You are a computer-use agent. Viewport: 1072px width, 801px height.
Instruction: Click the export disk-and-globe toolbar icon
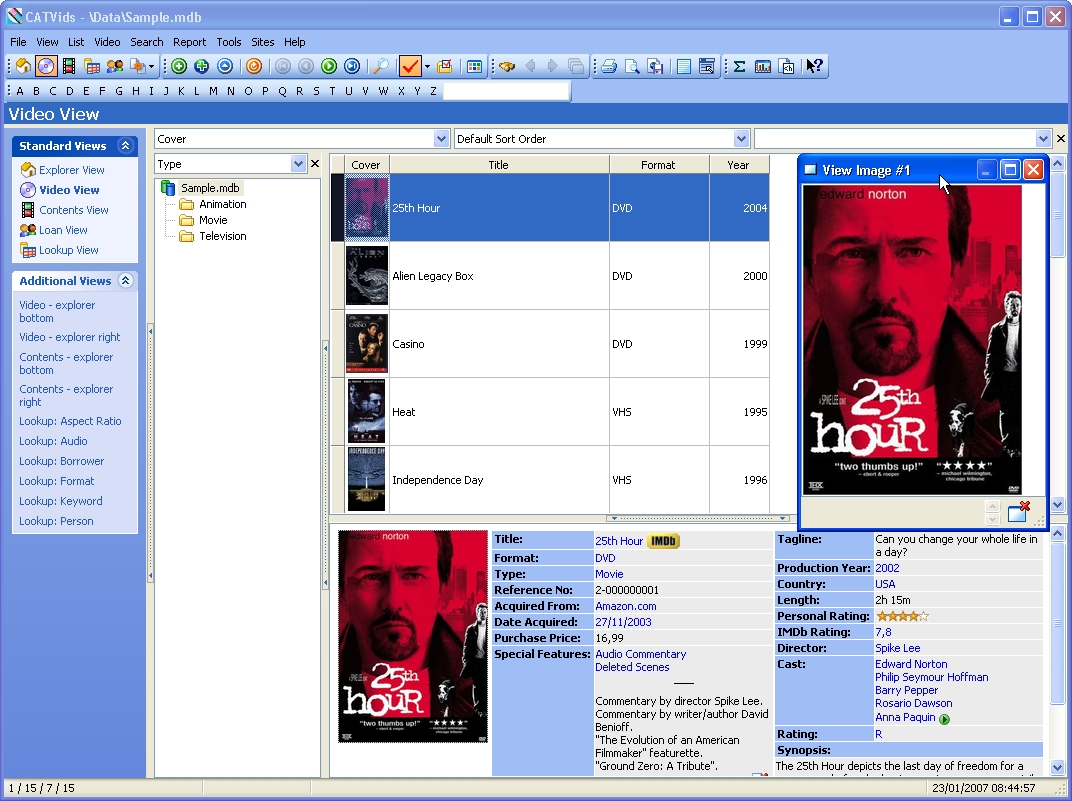[655, 66]
